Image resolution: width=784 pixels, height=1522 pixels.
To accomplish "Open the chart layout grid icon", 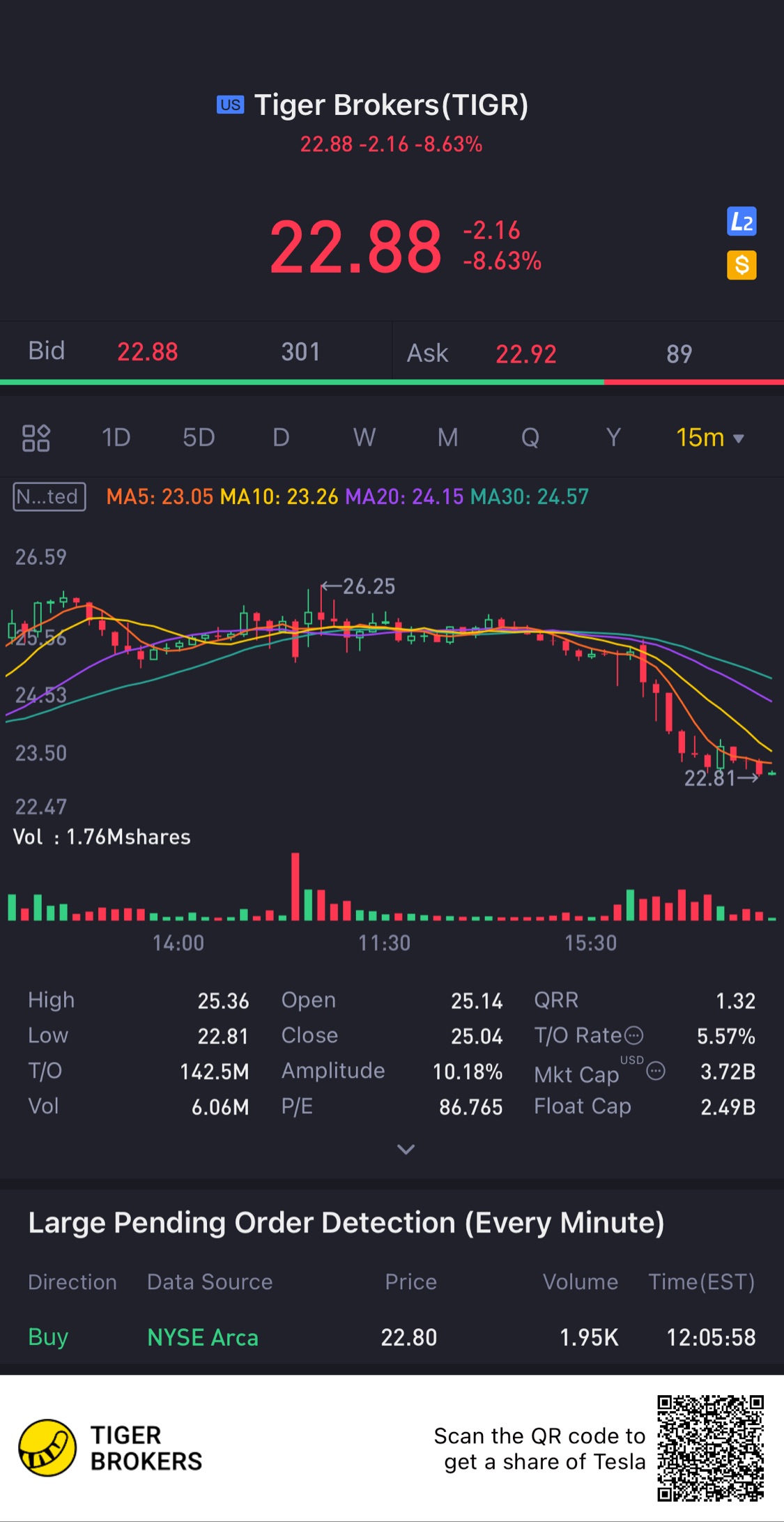I will (x=36, y=438).
